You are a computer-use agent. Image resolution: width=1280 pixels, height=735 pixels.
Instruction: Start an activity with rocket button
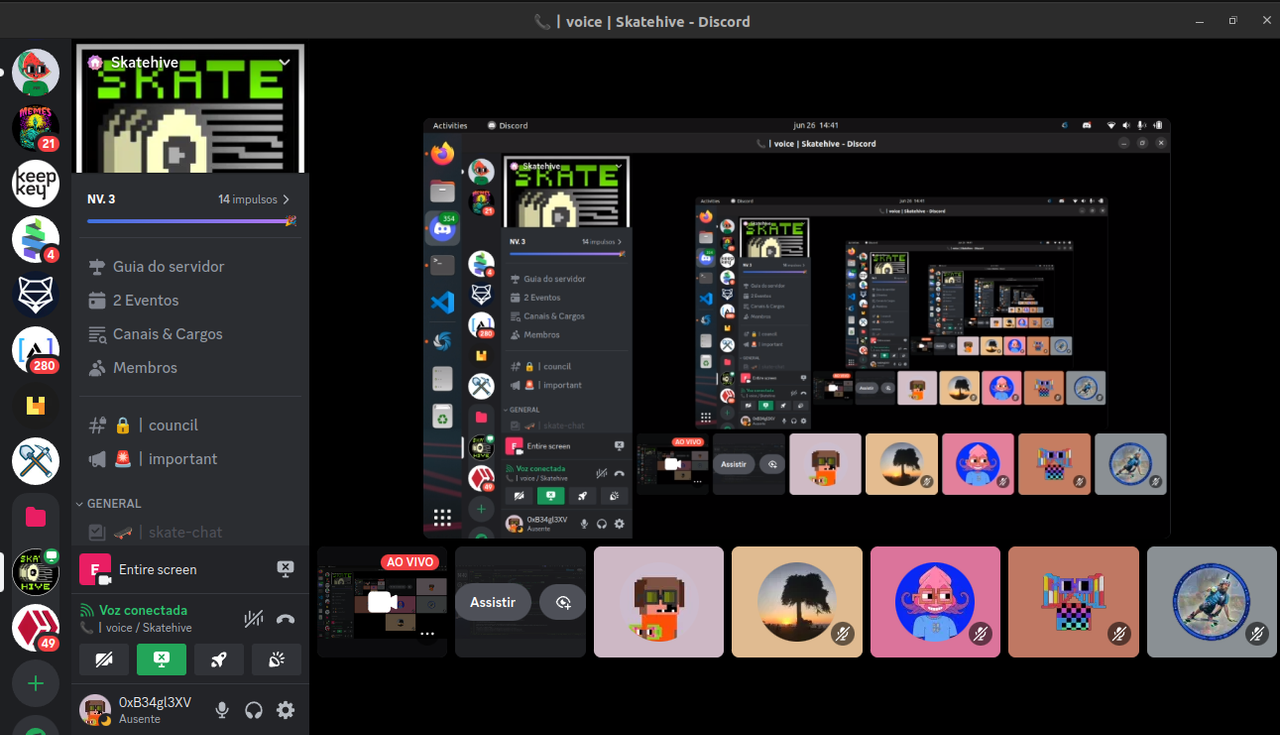220,659
